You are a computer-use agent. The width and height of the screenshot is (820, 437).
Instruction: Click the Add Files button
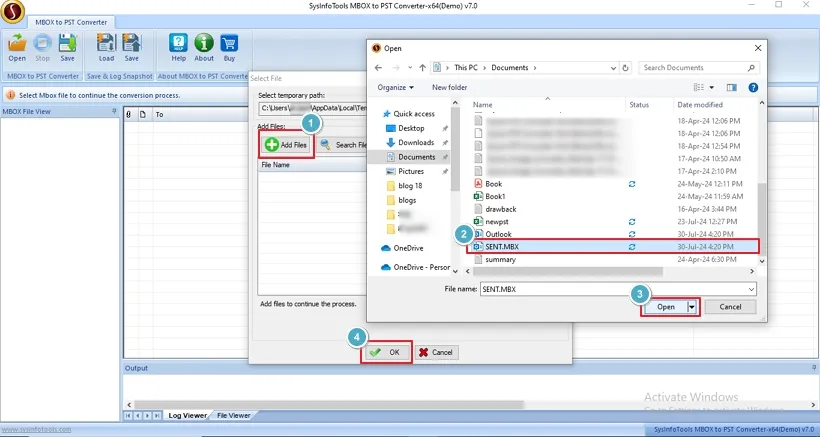click(286, 145)
